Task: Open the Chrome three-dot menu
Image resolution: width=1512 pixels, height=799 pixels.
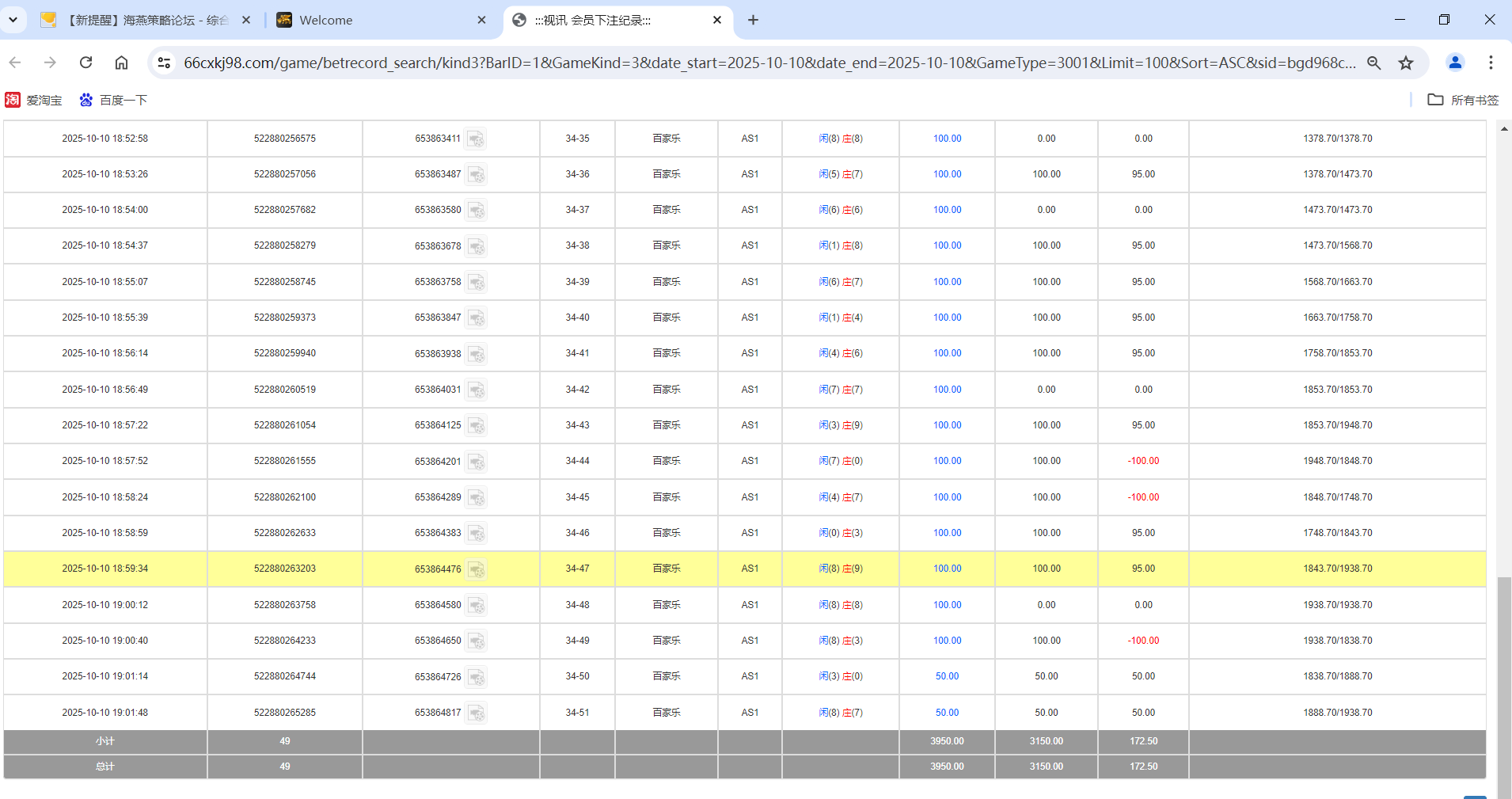Action: pos(1491,63)
